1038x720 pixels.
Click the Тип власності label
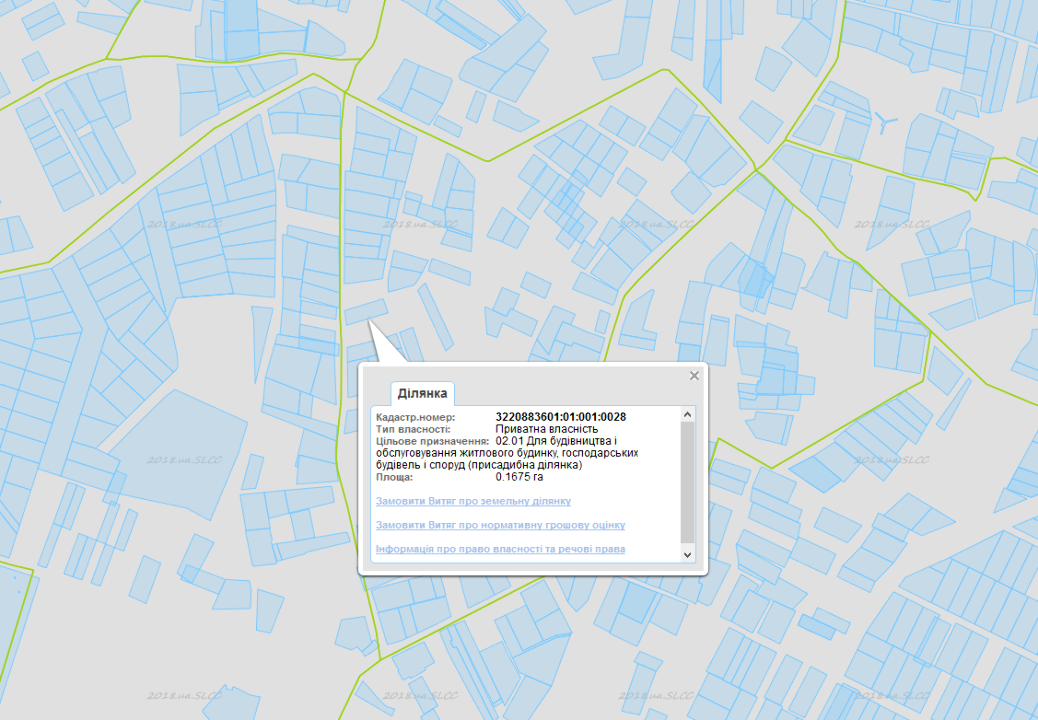coord(413,429)
